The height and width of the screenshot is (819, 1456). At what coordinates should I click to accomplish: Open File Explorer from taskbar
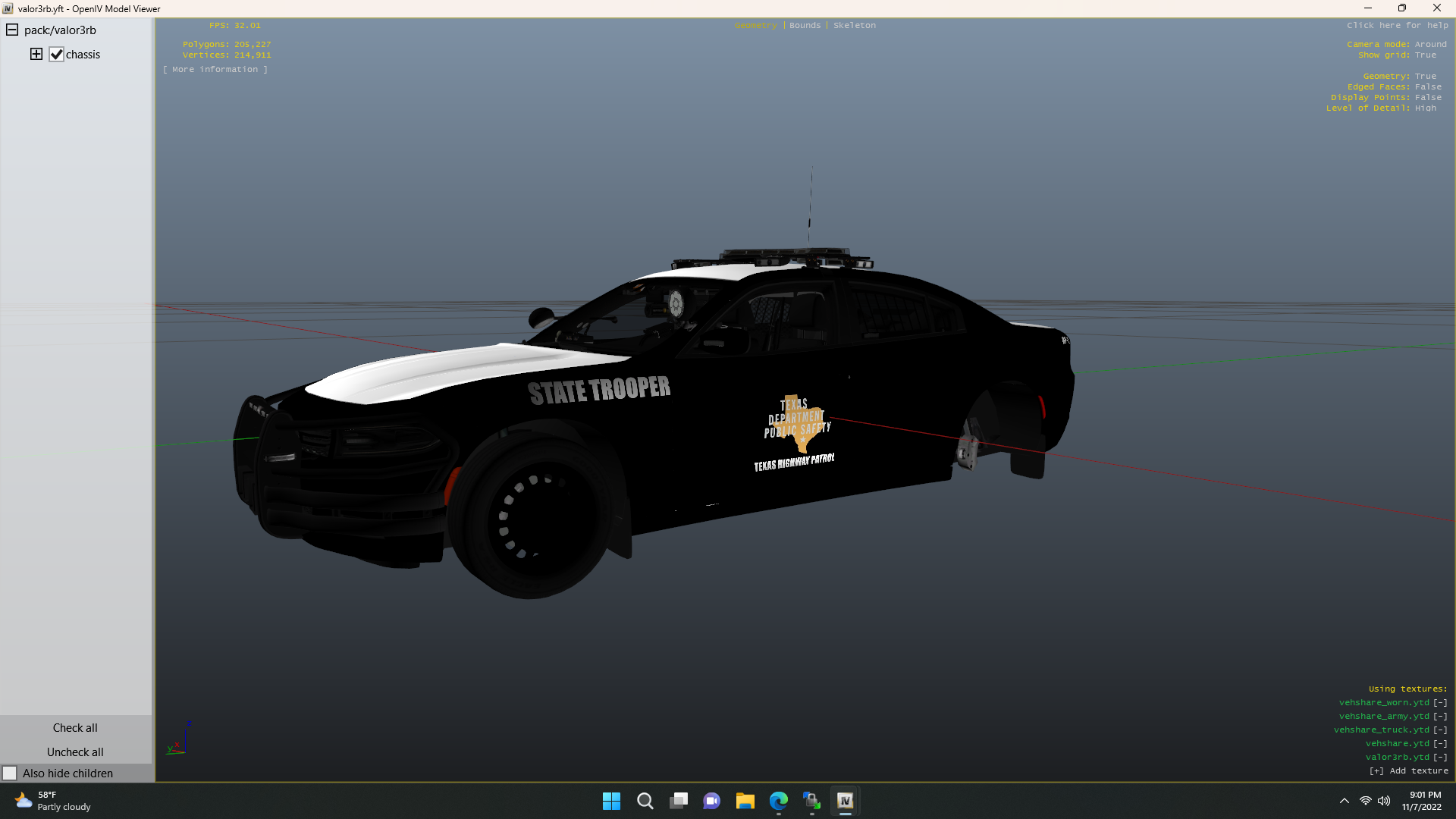[x=745, y=801]
